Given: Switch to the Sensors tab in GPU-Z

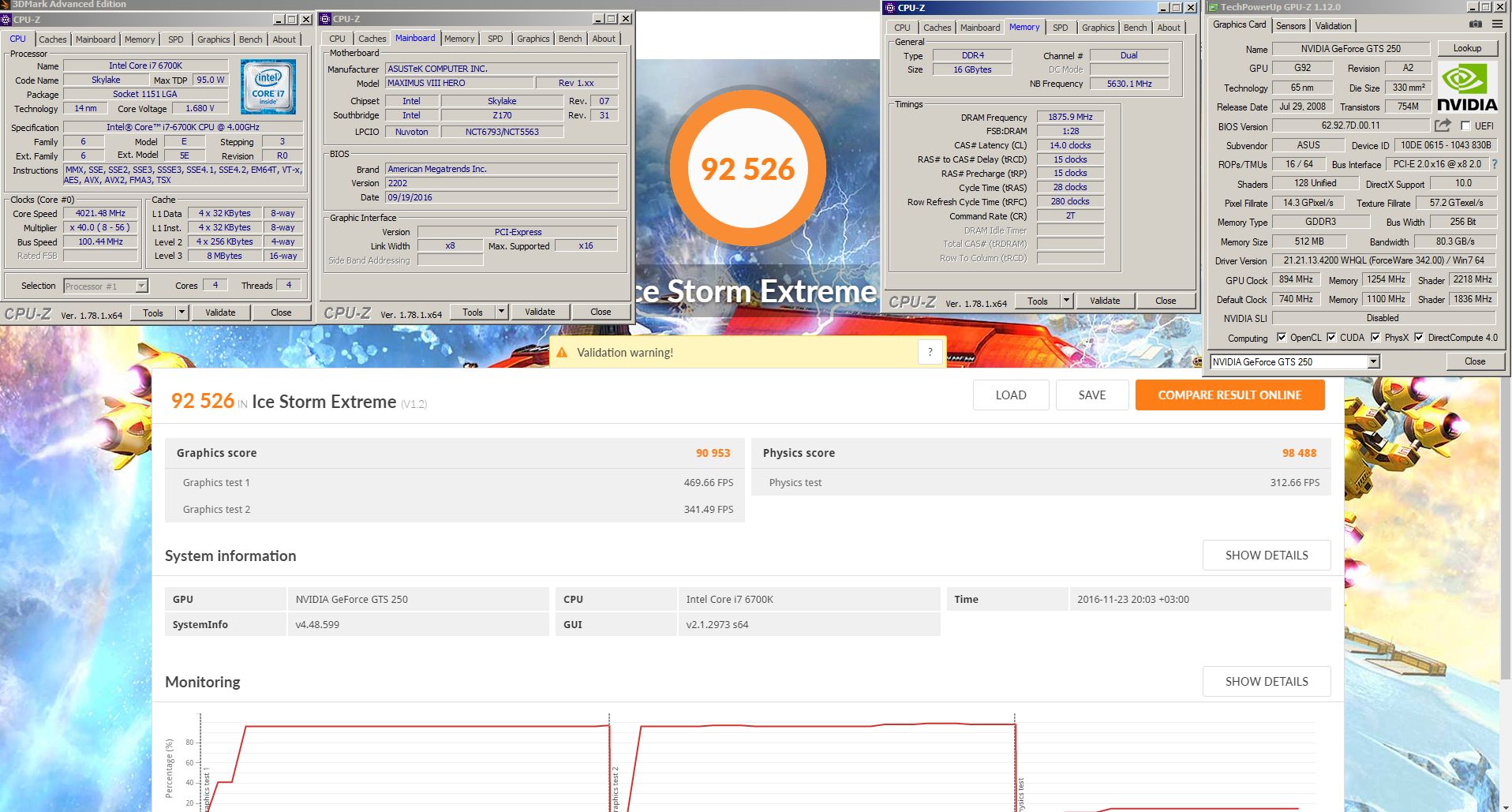Looking at the screenshot, I should tap(1290, 25).
